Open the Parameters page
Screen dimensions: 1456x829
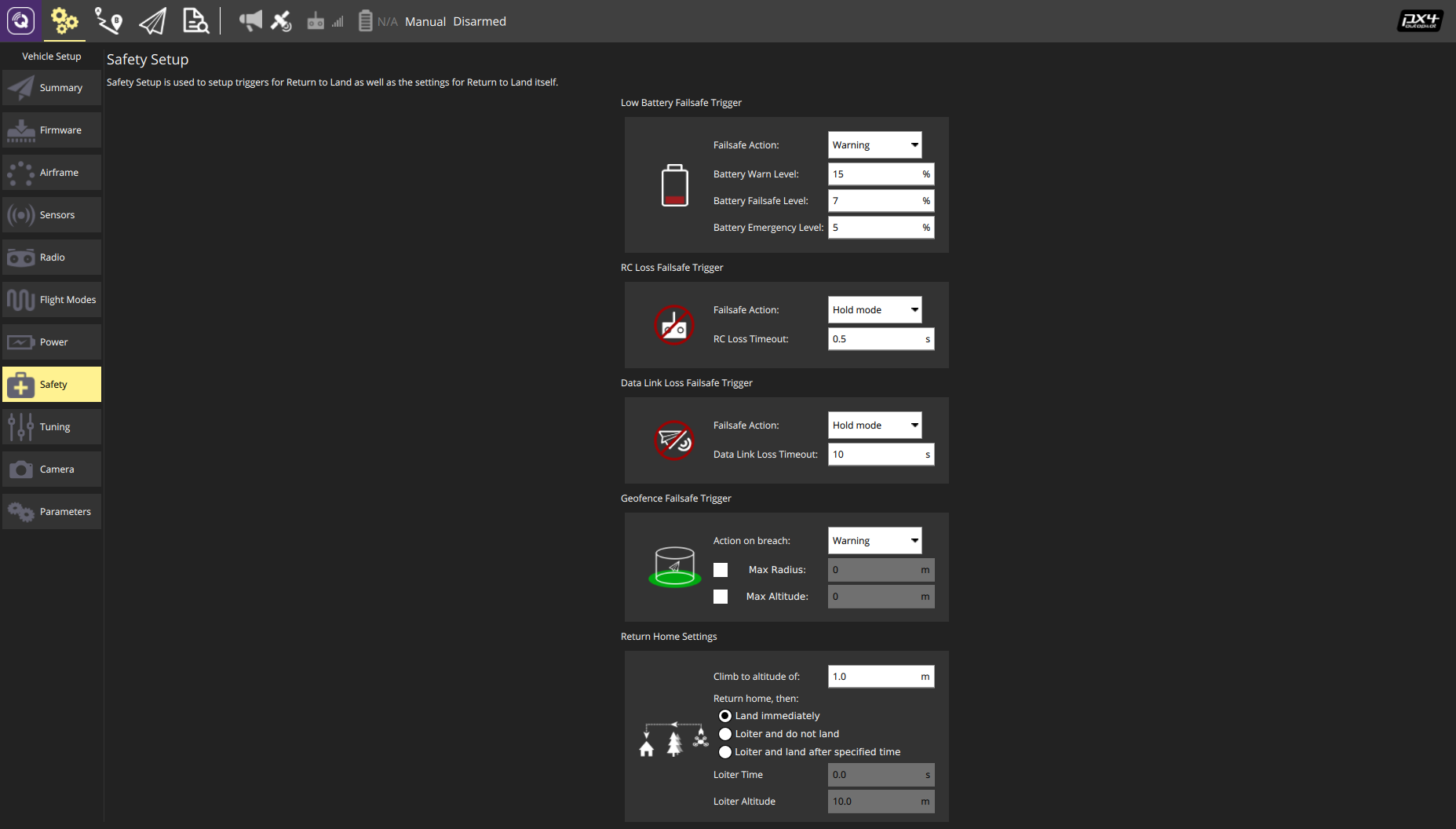coord(52,512)
